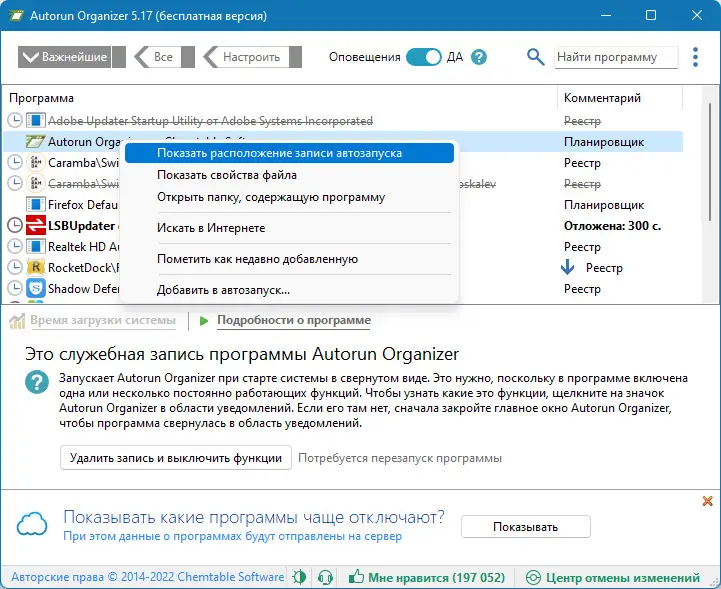
Task: Open the Подробности о программе tab
Action: click(x=294, y=320)
